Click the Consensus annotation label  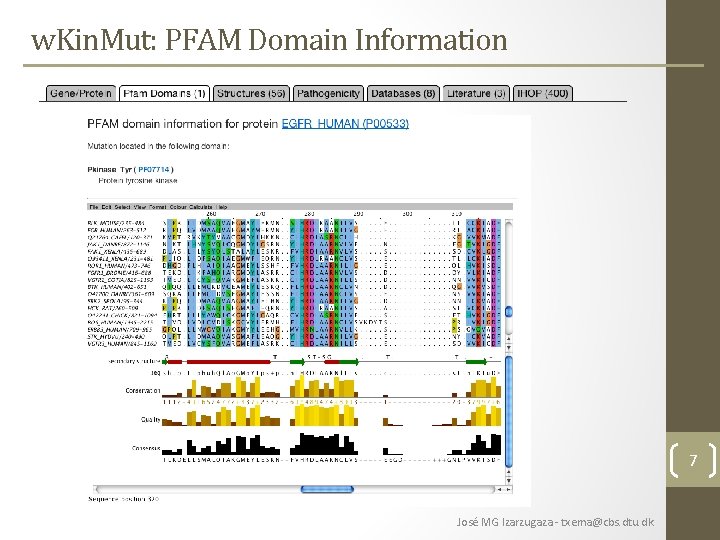146,448
